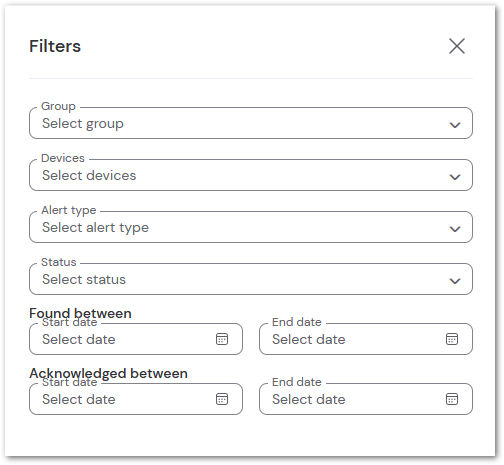This screenshot has width=504, height=465.
Task: Click the 'Select devices' placeholder text
Action: click(x=89, y=175)
